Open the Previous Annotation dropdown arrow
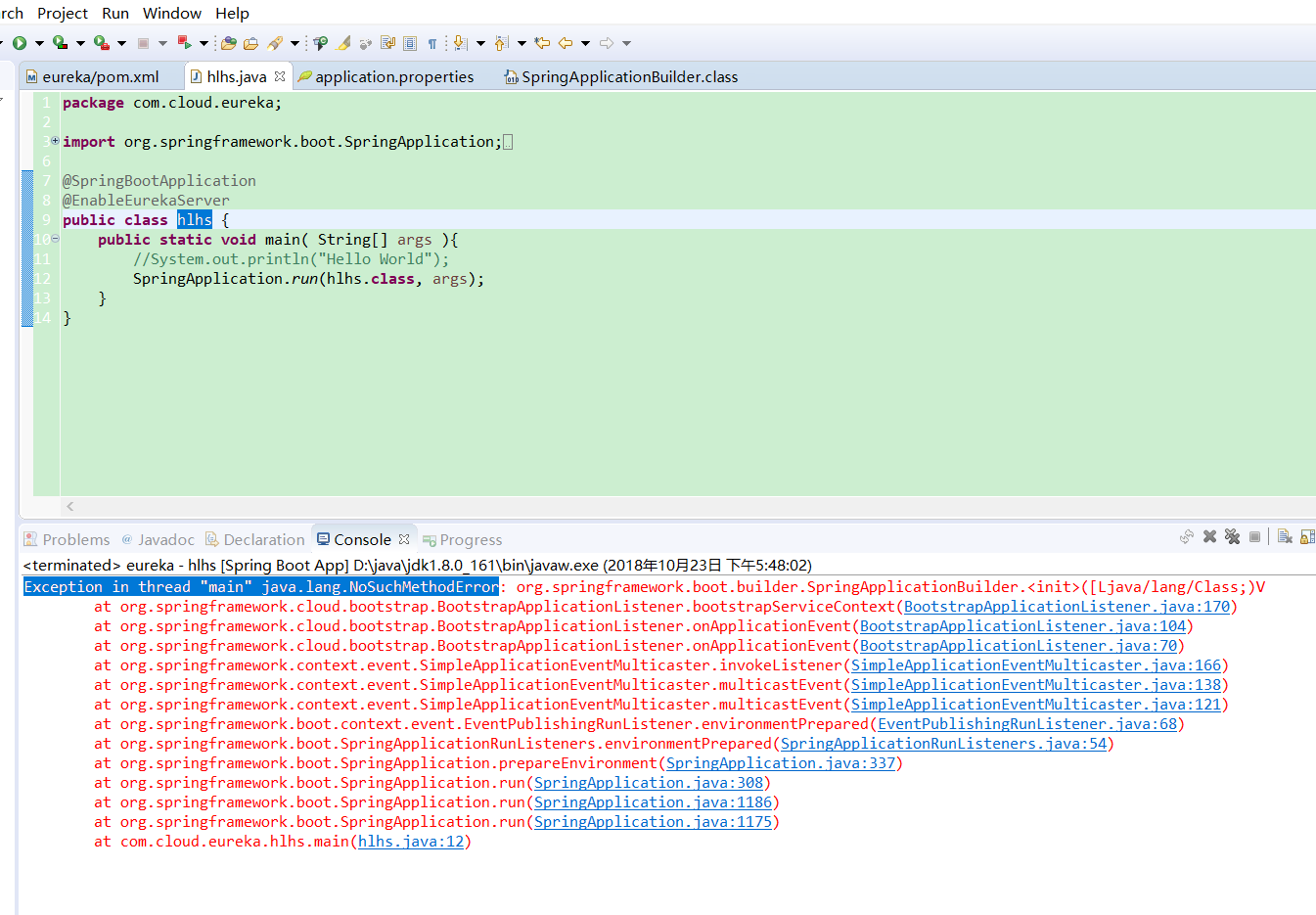The height and width of the screenshot is (915, 1316). pyautogui.click(x=522, y=43)
